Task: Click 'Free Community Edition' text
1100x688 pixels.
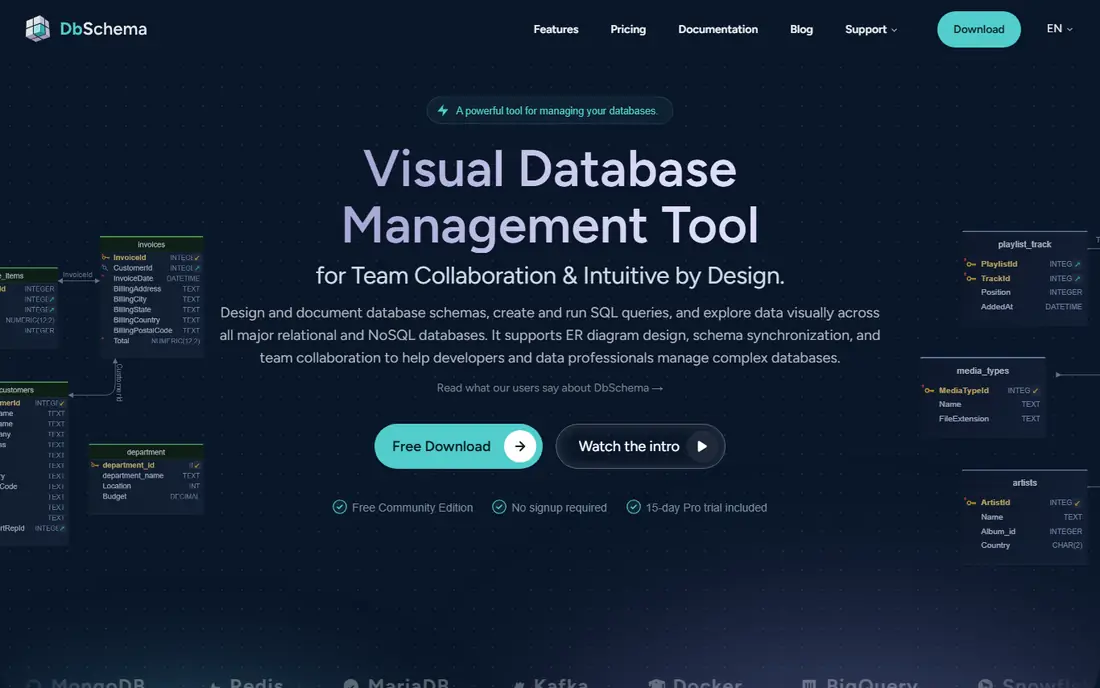Action: click(x=412, y=508)
